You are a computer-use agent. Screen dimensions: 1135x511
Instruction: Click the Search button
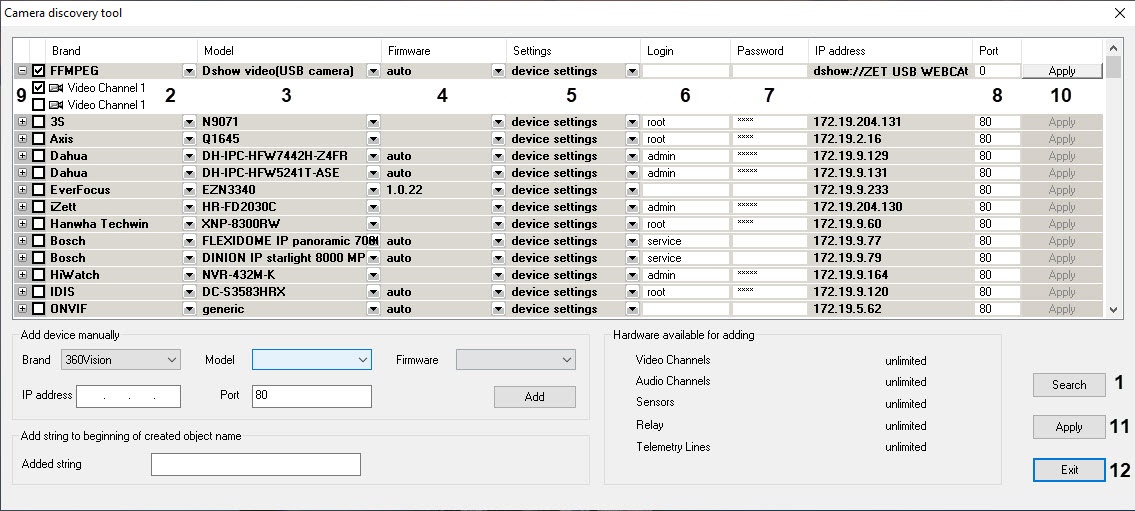[x=1068, y=385]
